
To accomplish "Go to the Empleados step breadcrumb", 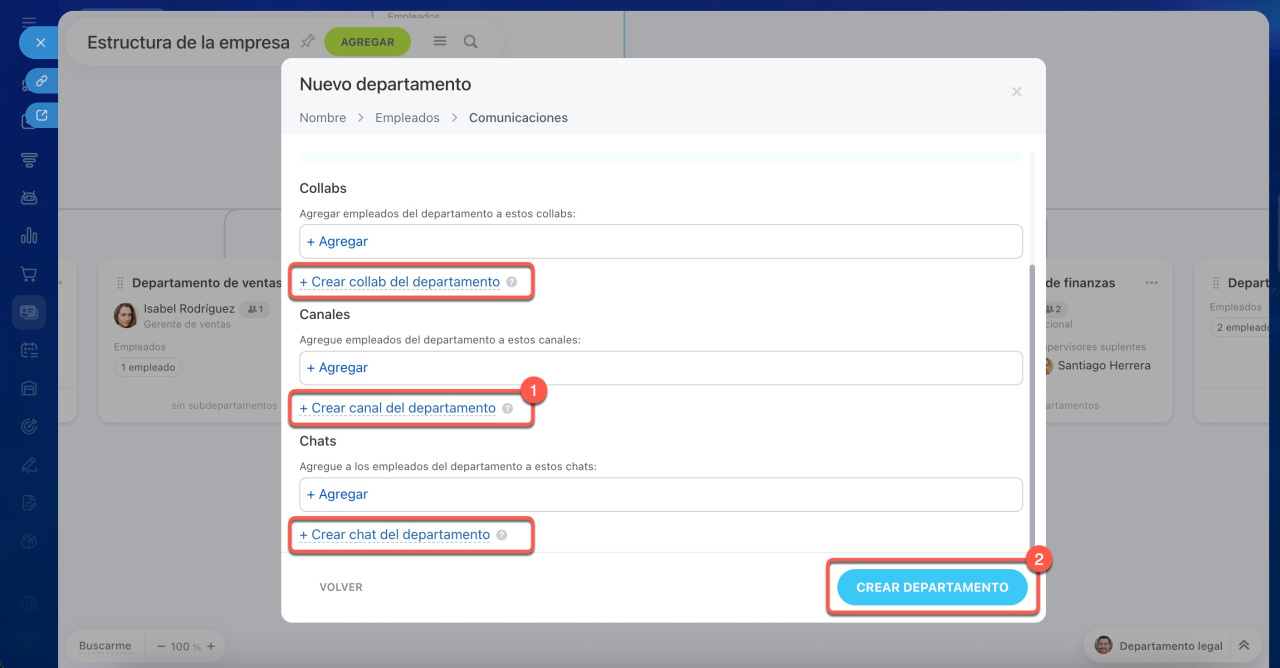I will [407, 118].
